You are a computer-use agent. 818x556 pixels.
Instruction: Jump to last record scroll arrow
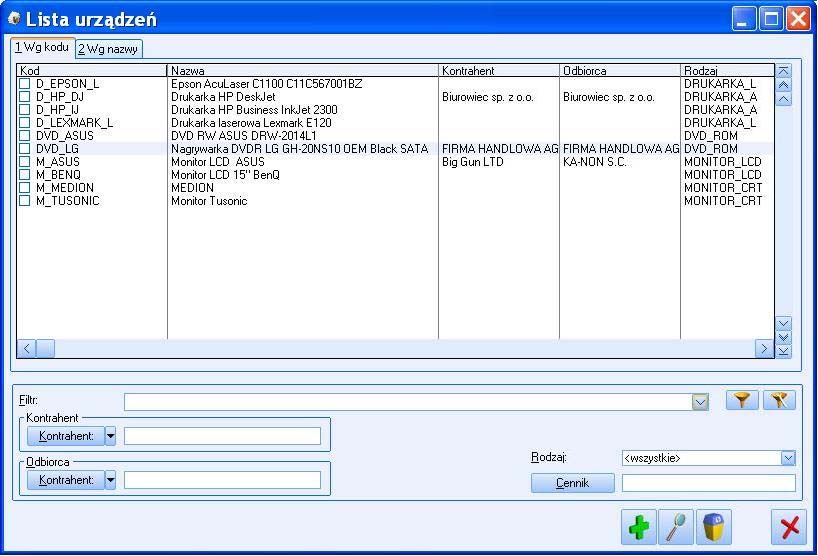point(783,352)
